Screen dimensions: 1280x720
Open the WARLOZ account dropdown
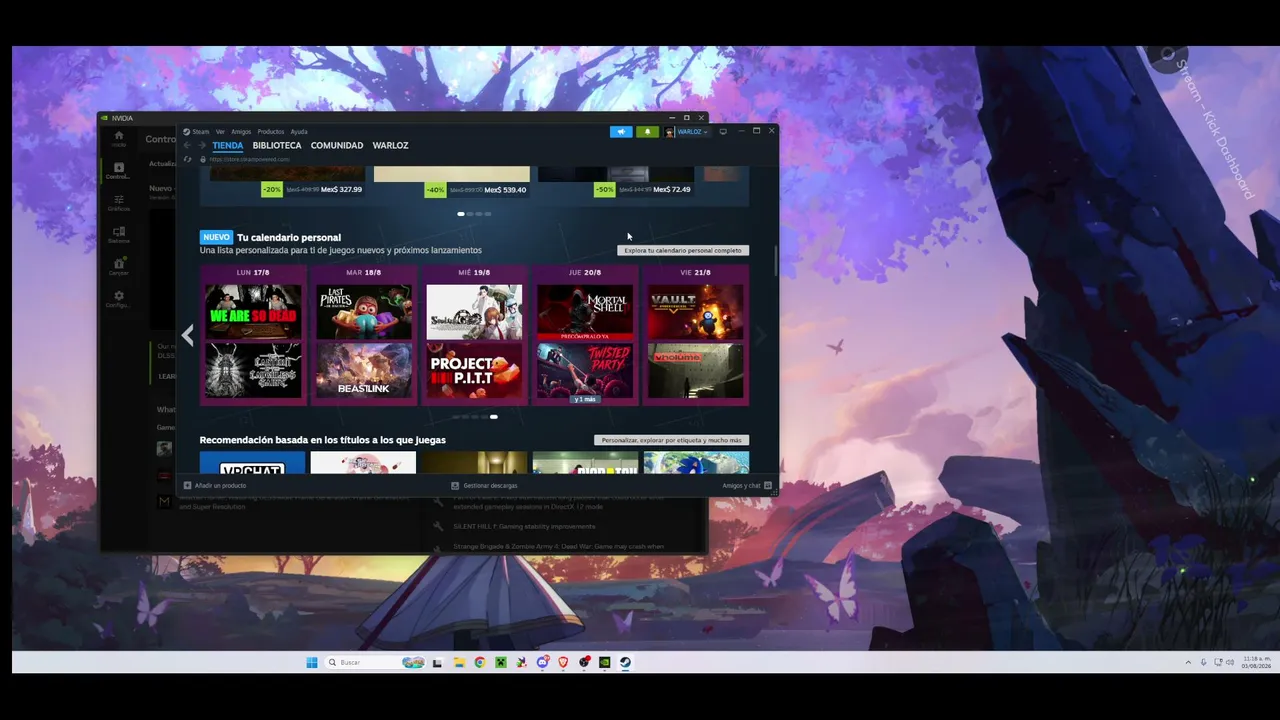click(692, 132)
